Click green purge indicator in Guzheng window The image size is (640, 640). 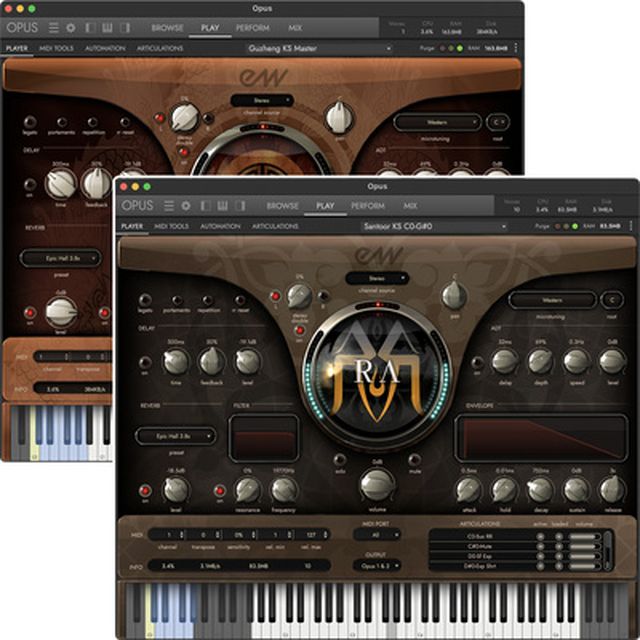point(460,48)
